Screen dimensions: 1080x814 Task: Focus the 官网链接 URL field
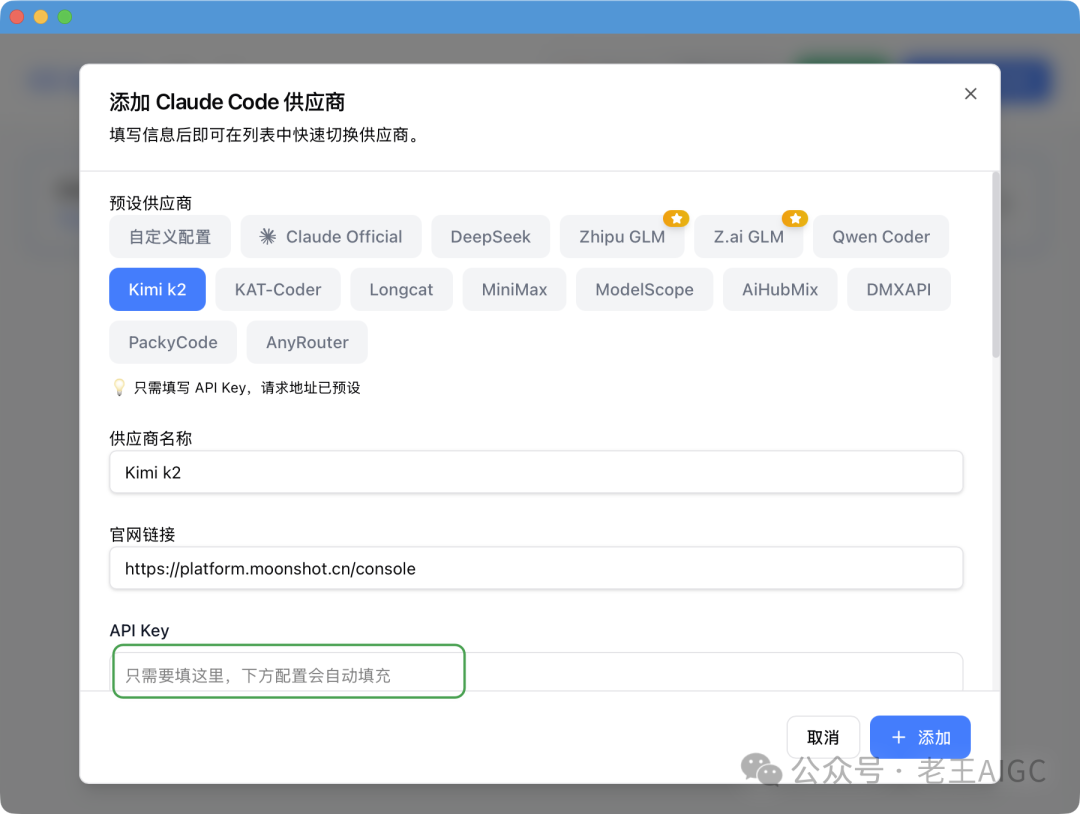[536, 568]
